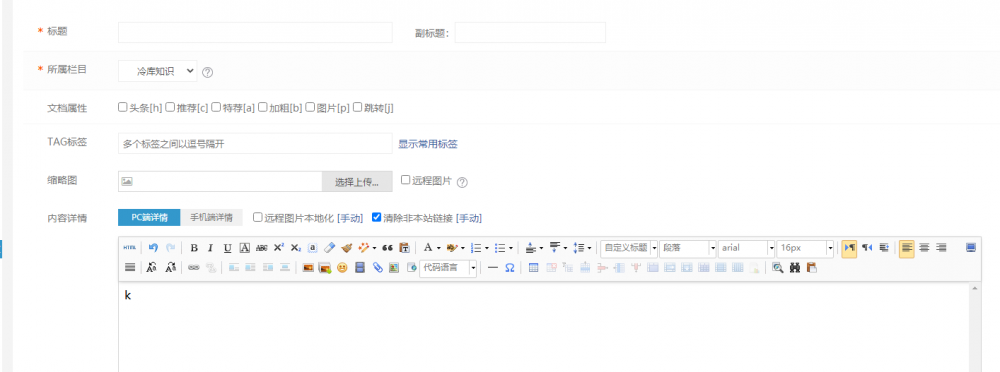Open help icon beside 所属栏目 dropdown
The height and width of the screenshot is (372, 1000).
pyautogui.click(x=207, y=73)
